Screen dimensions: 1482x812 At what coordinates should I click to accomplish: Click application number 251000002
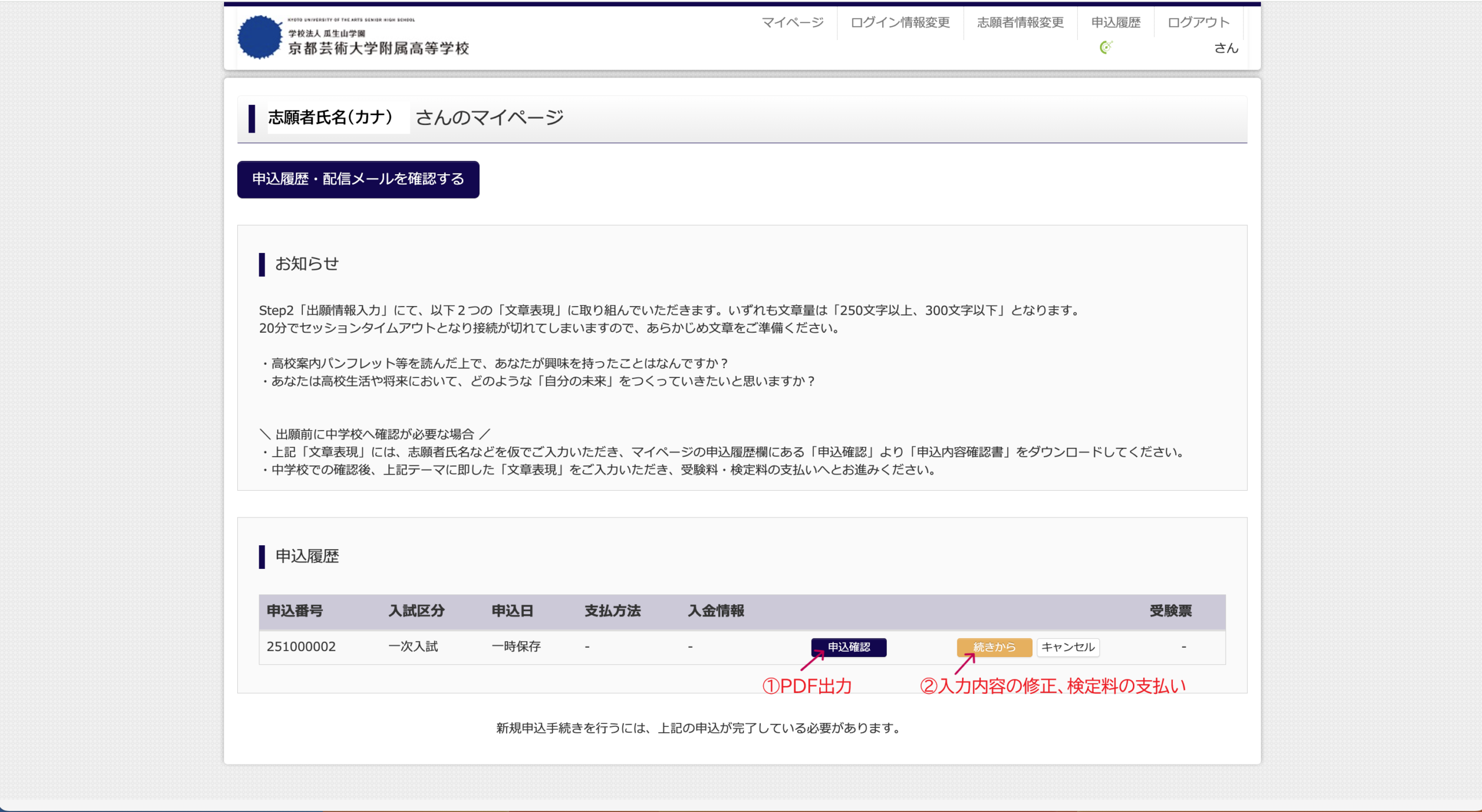[301, 646]
